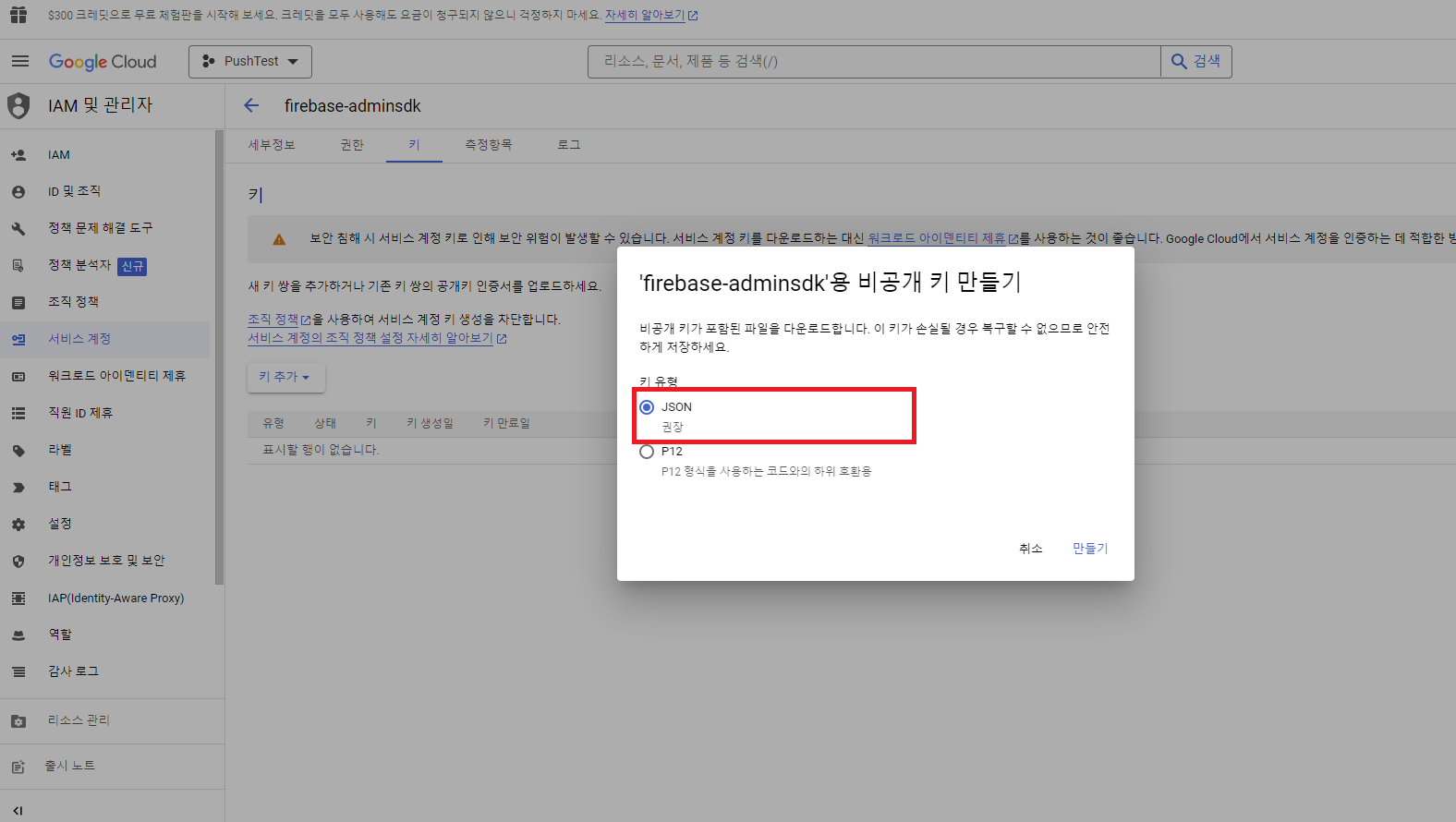Switch to the 세부정보 tab
Image resolution: width=1456 pixels, height=822 pixels.
point(272,145)
